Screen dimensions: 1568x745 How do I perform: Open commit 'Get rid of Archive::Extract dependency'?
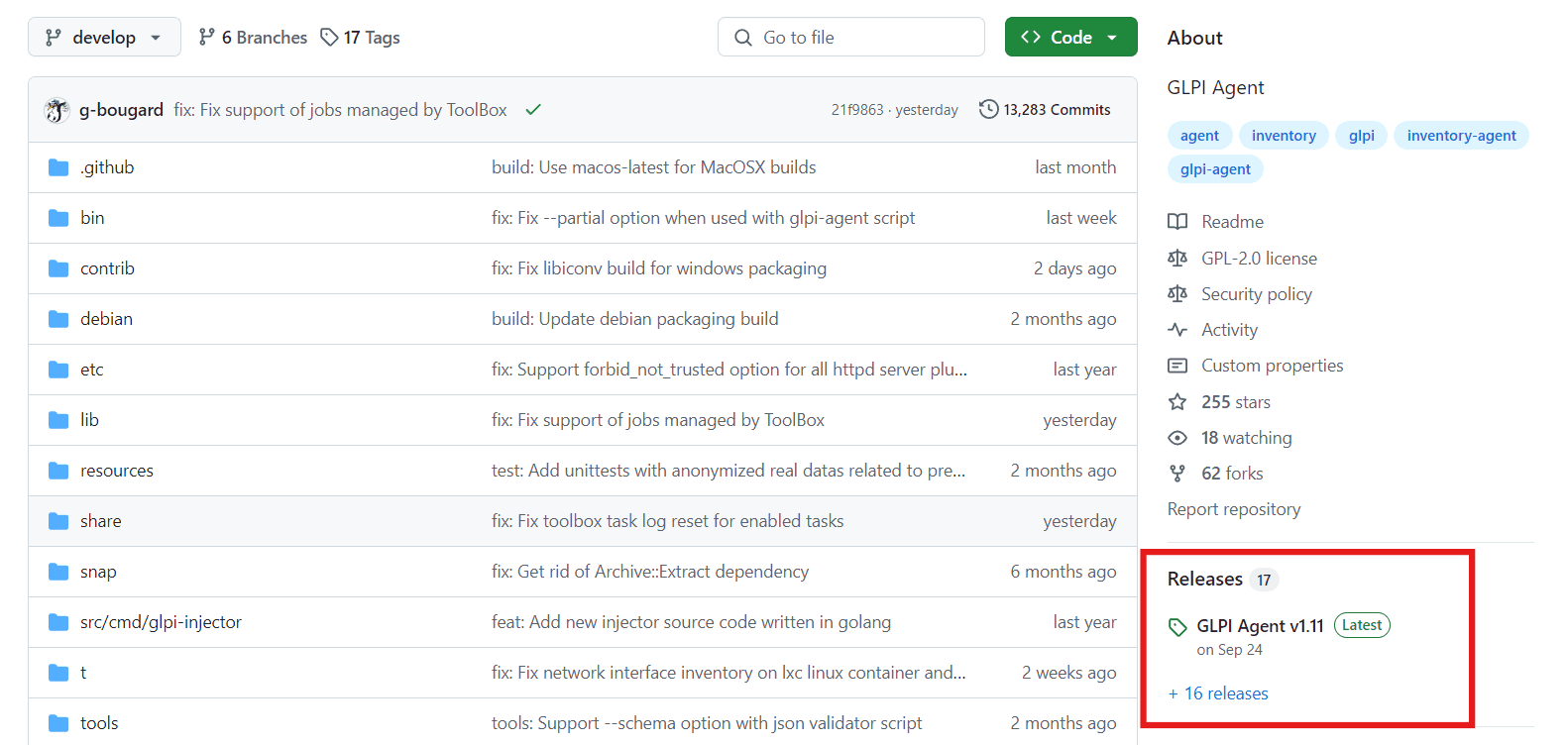click(650, 572)
